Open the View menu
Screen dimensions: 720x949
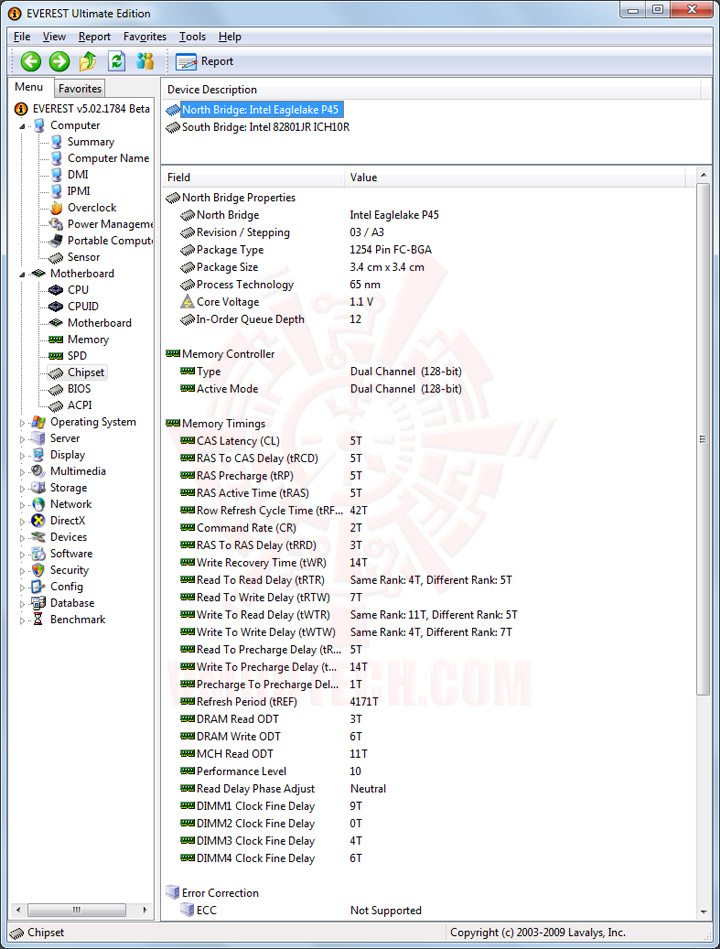54,36
